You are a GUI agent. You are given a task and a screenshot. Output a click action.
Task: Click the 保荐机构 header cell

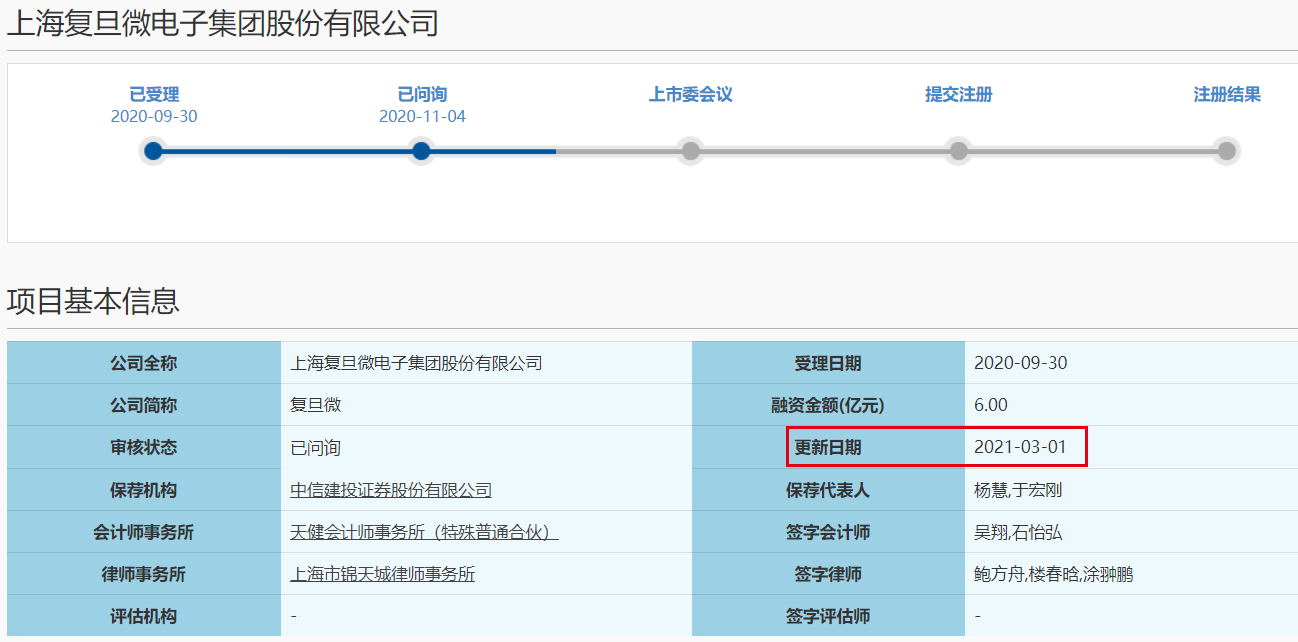(144, 489)
